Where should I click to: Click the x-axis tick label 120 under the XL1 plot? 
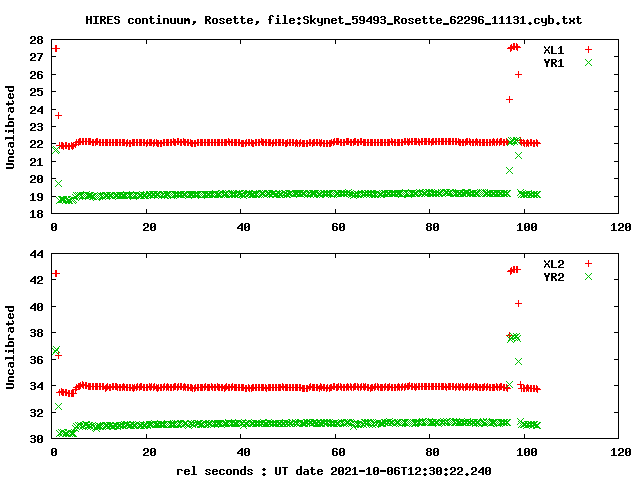click(621, 227)
